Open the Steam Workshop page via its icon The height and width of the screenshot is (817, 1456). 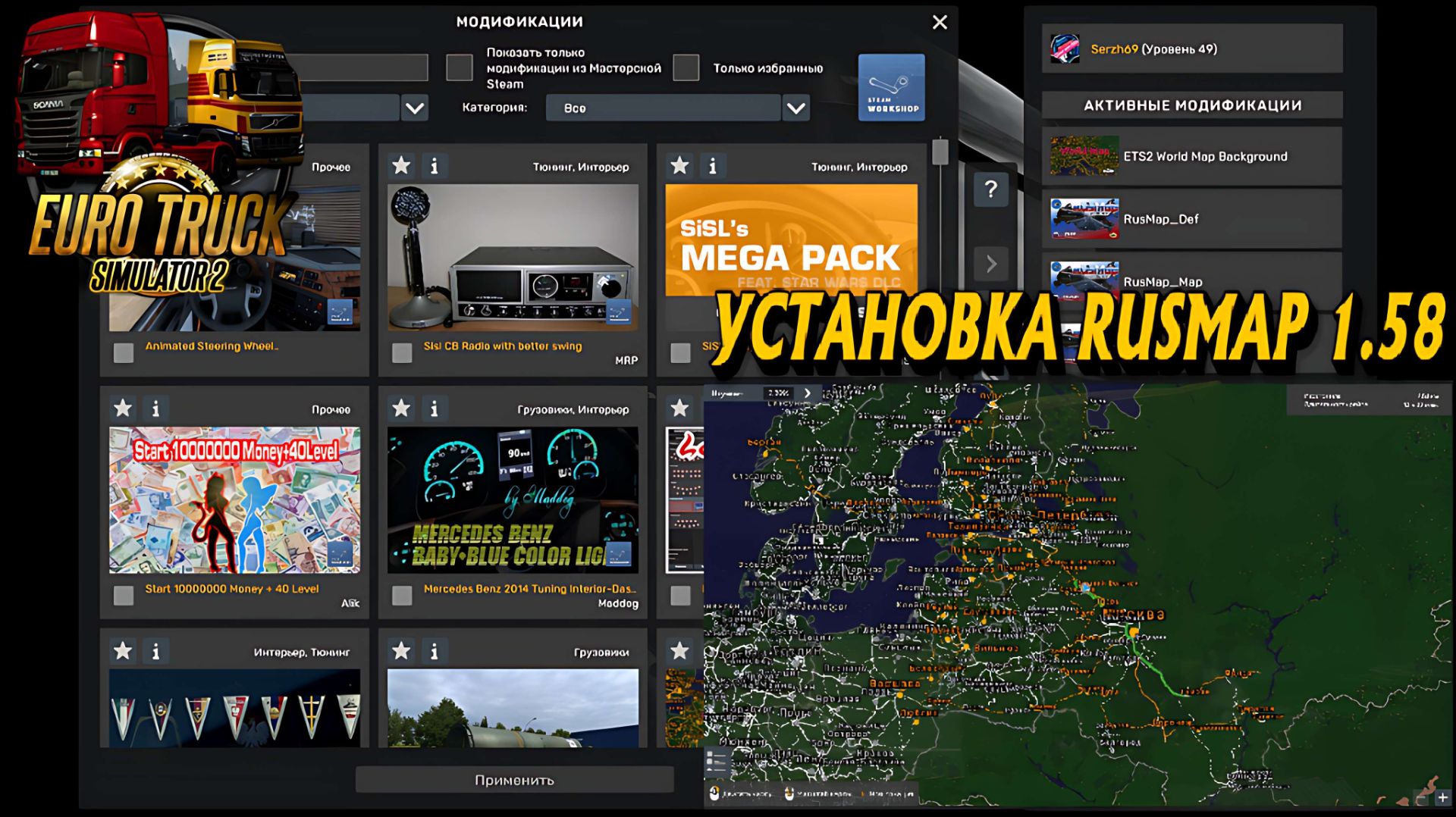click(x=891, y=86)
